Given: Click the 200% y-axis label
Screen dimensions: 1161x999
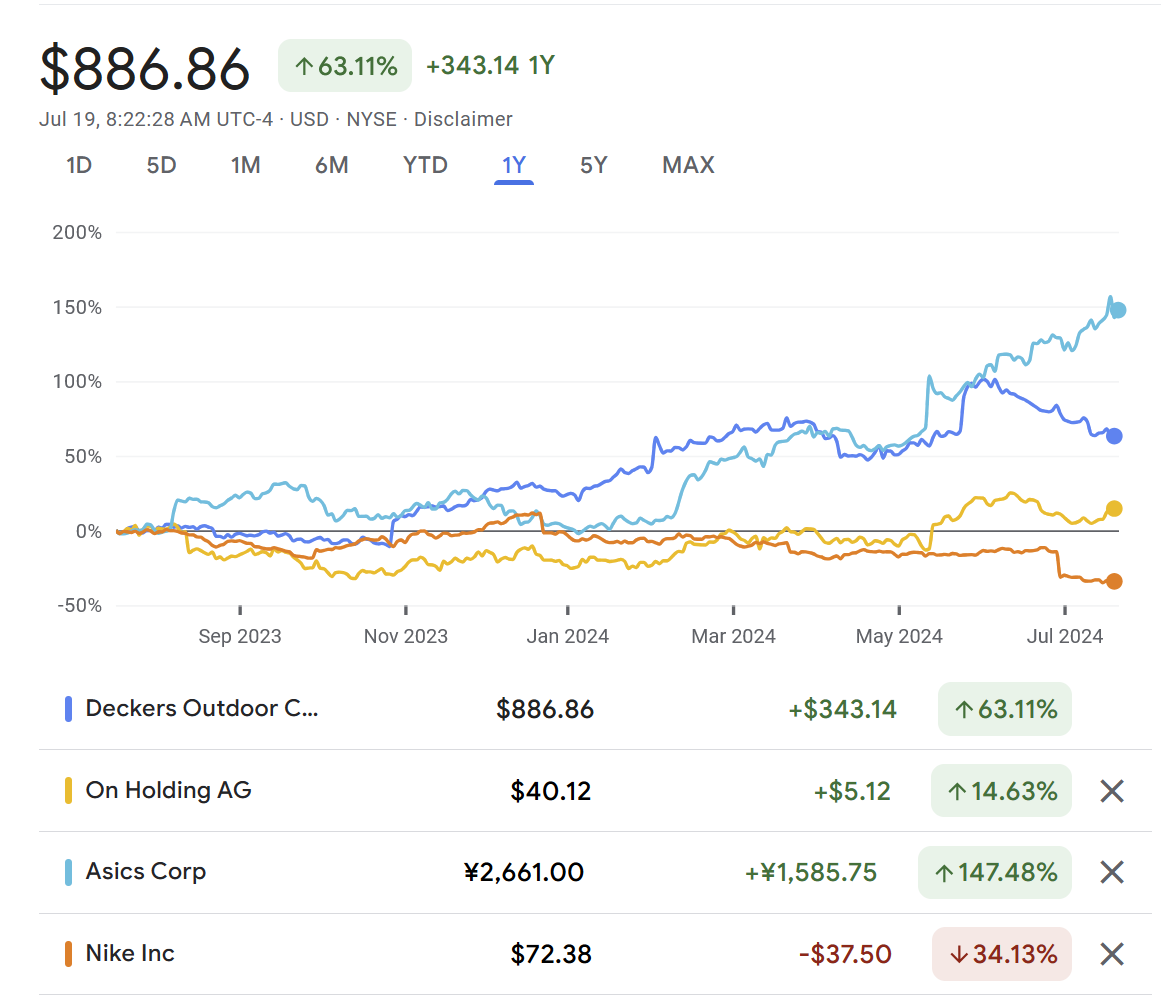Looking at the screenshot, I should [77, 233].
